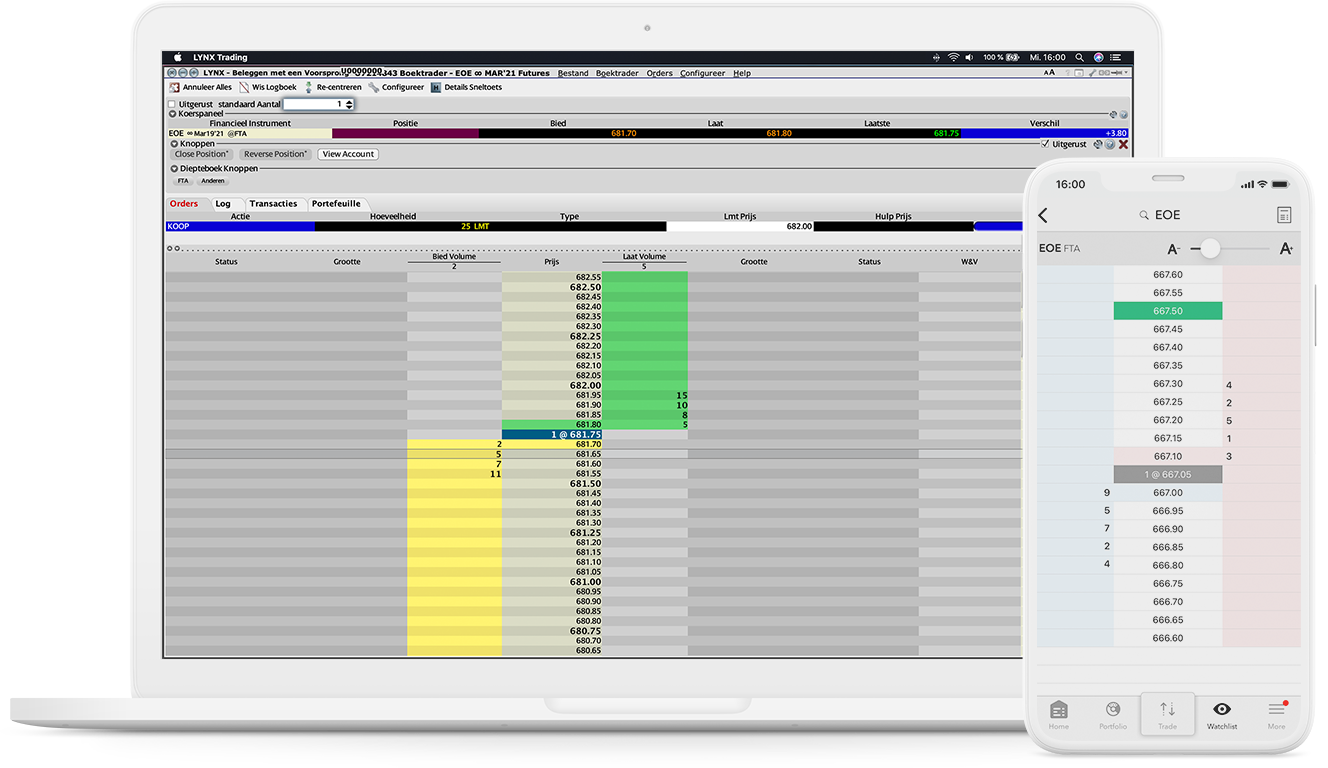Collapse the Knoppen section

[x=173, y=144]
